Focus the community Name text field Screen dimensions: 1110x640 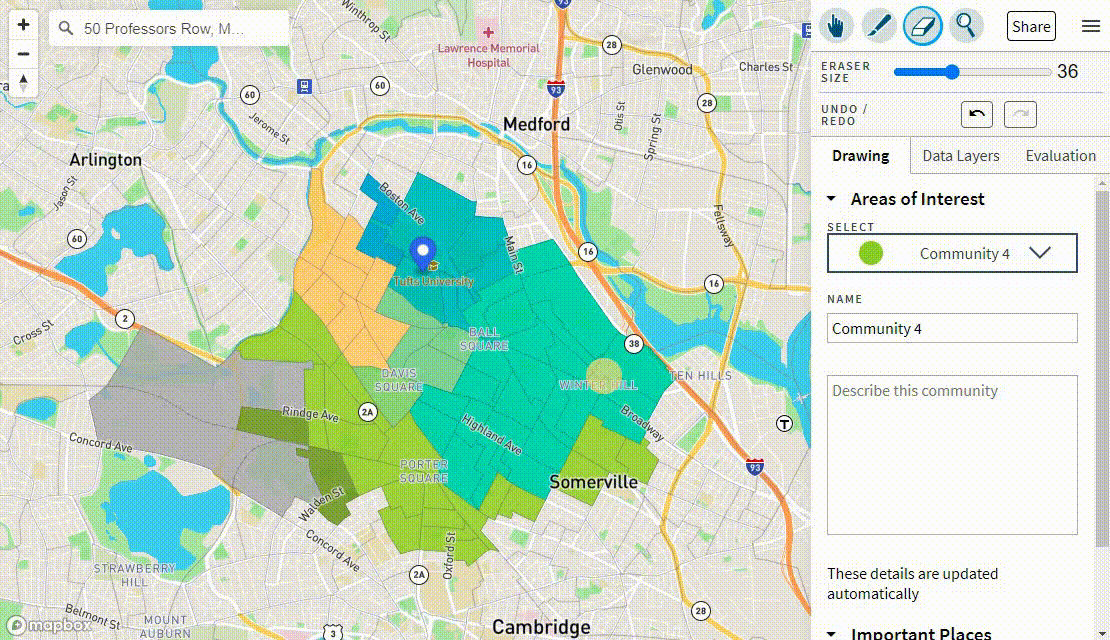point(952,328)
